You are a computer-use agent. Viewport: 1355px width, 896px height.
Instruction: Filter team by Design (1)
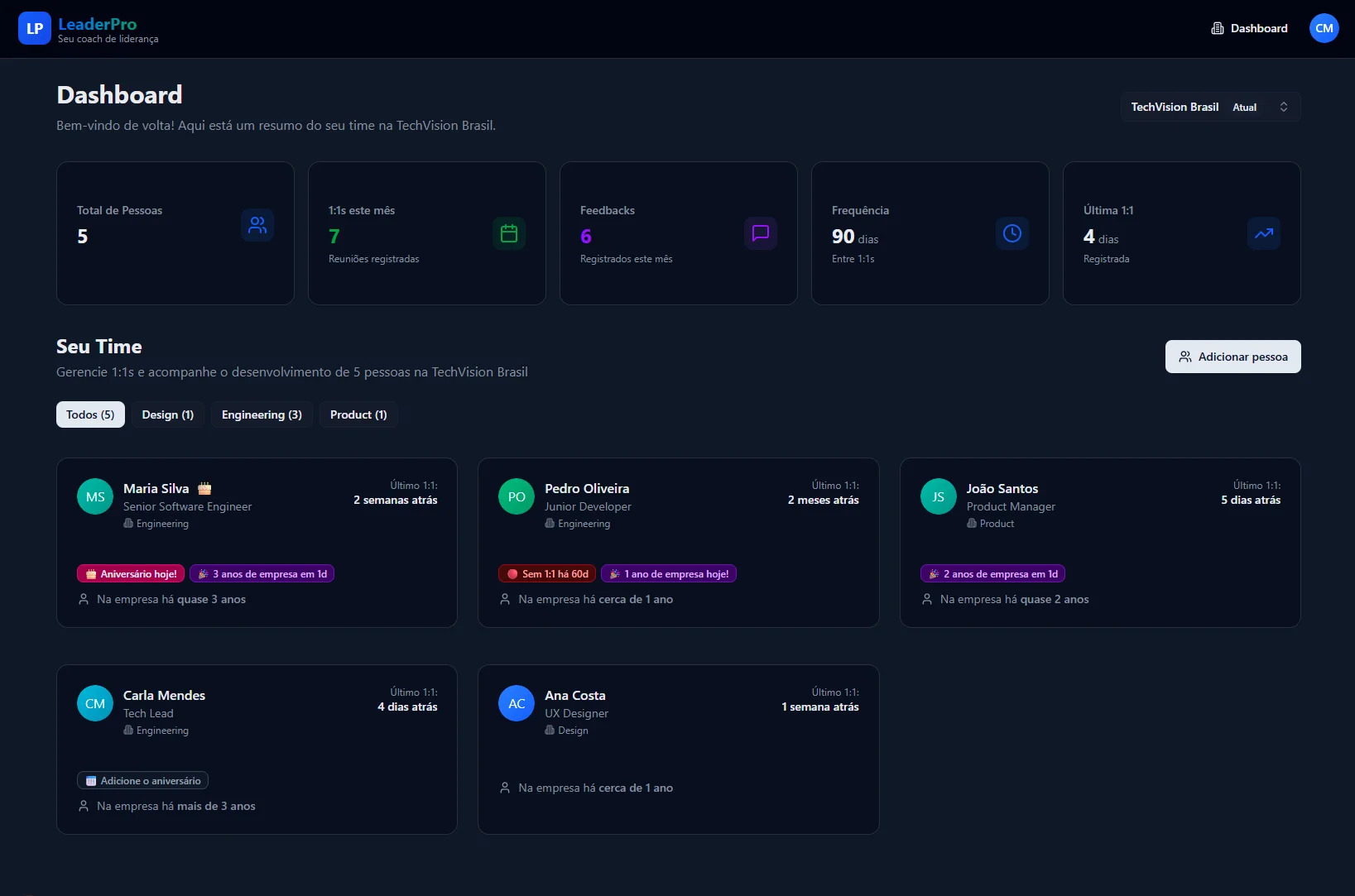pyautogui.click(x=167, y=414)
